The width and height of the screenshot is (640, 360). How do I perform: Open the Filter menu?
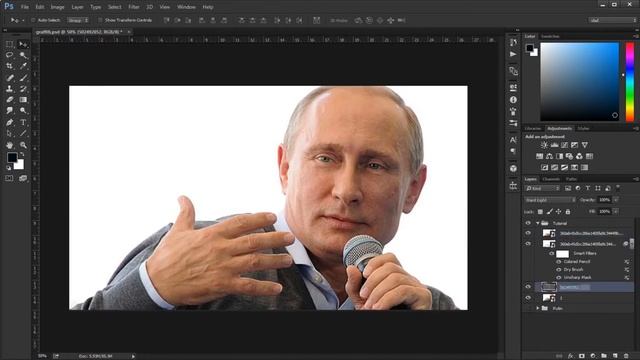point(133,7)
